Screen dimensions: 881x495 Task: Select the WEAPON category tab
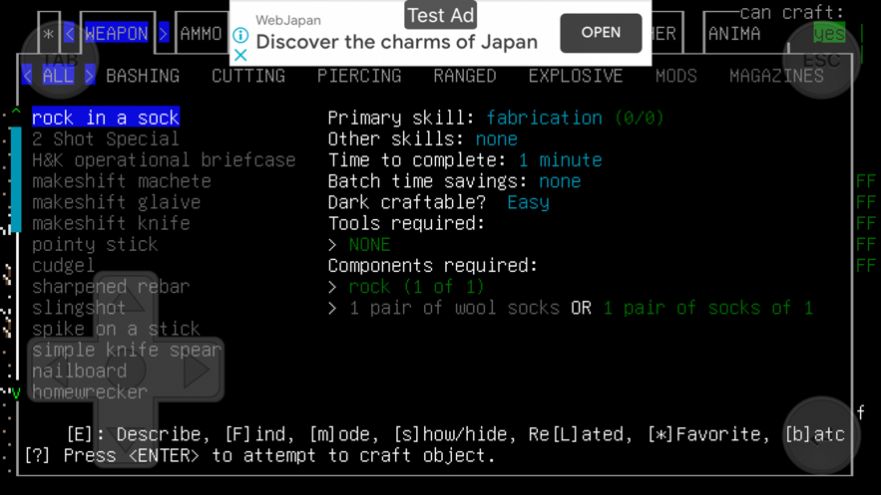tap(116, 34)
